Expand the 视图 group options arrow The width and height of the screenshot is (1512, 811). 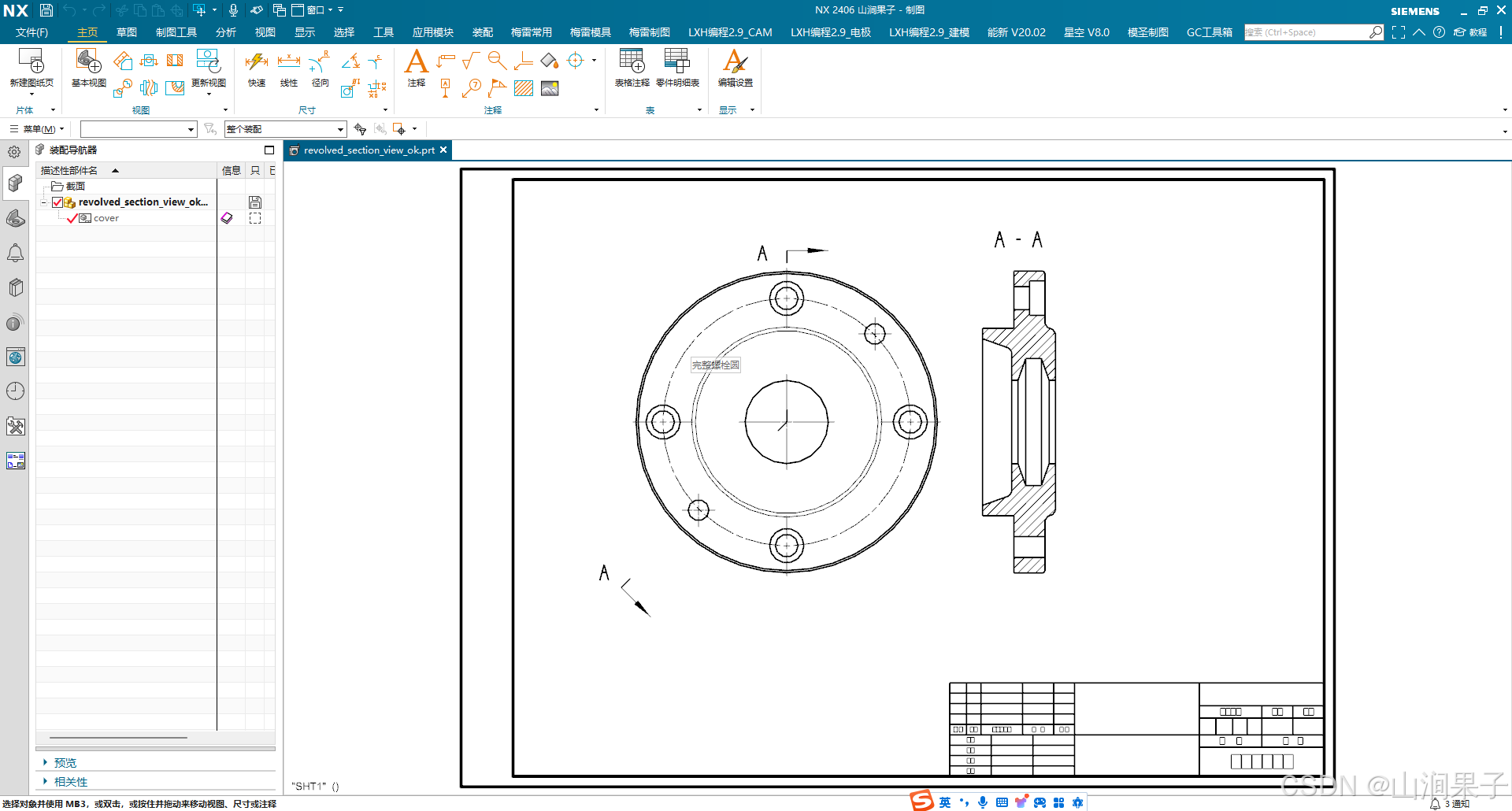point(225,110)
